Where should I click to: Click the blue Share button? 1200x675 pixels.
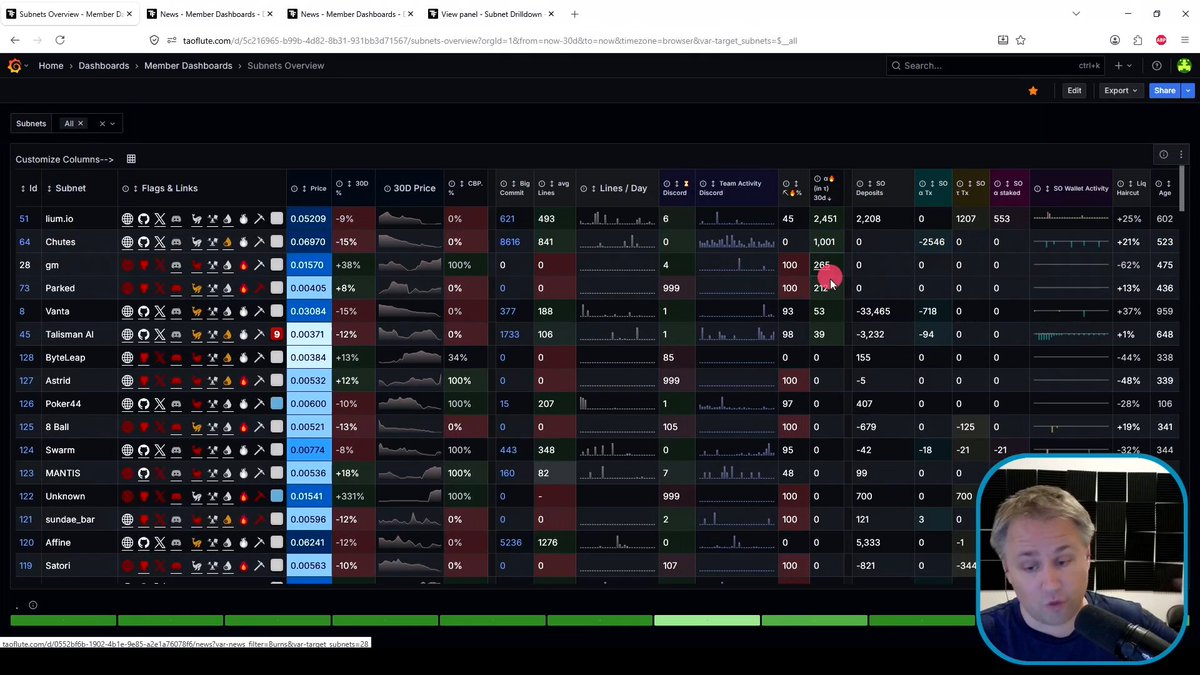(1165, 90)
